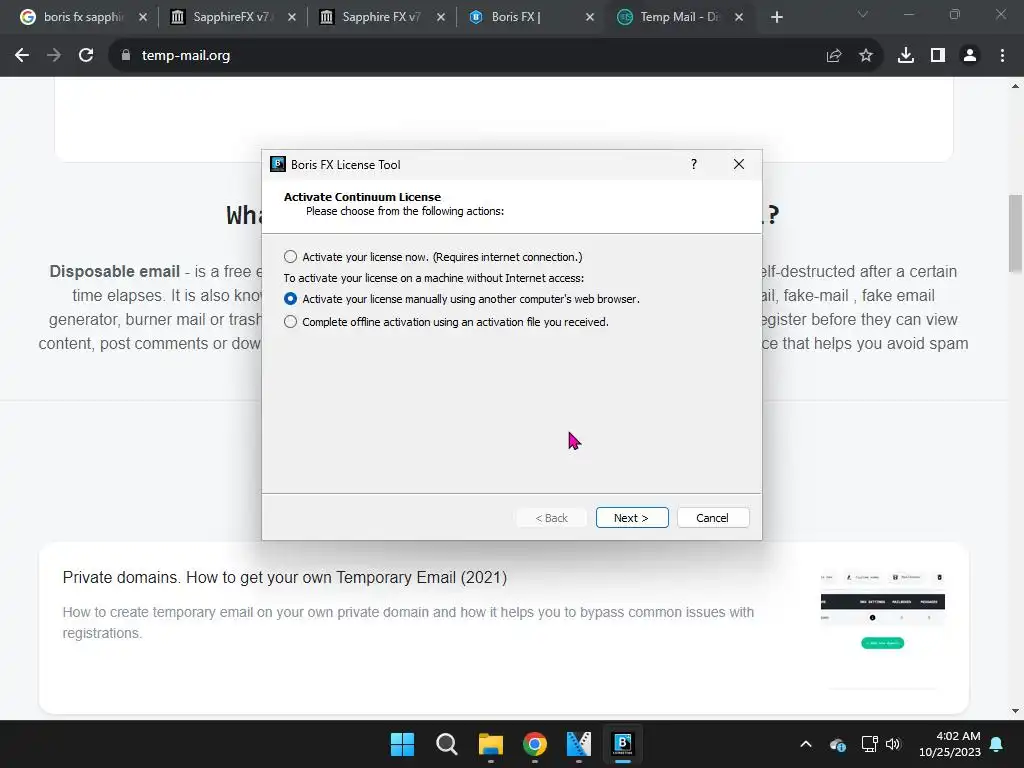Open volume speaker tray icon
1024x768 pixels.
pyautogui.click(x=893, y=744)
